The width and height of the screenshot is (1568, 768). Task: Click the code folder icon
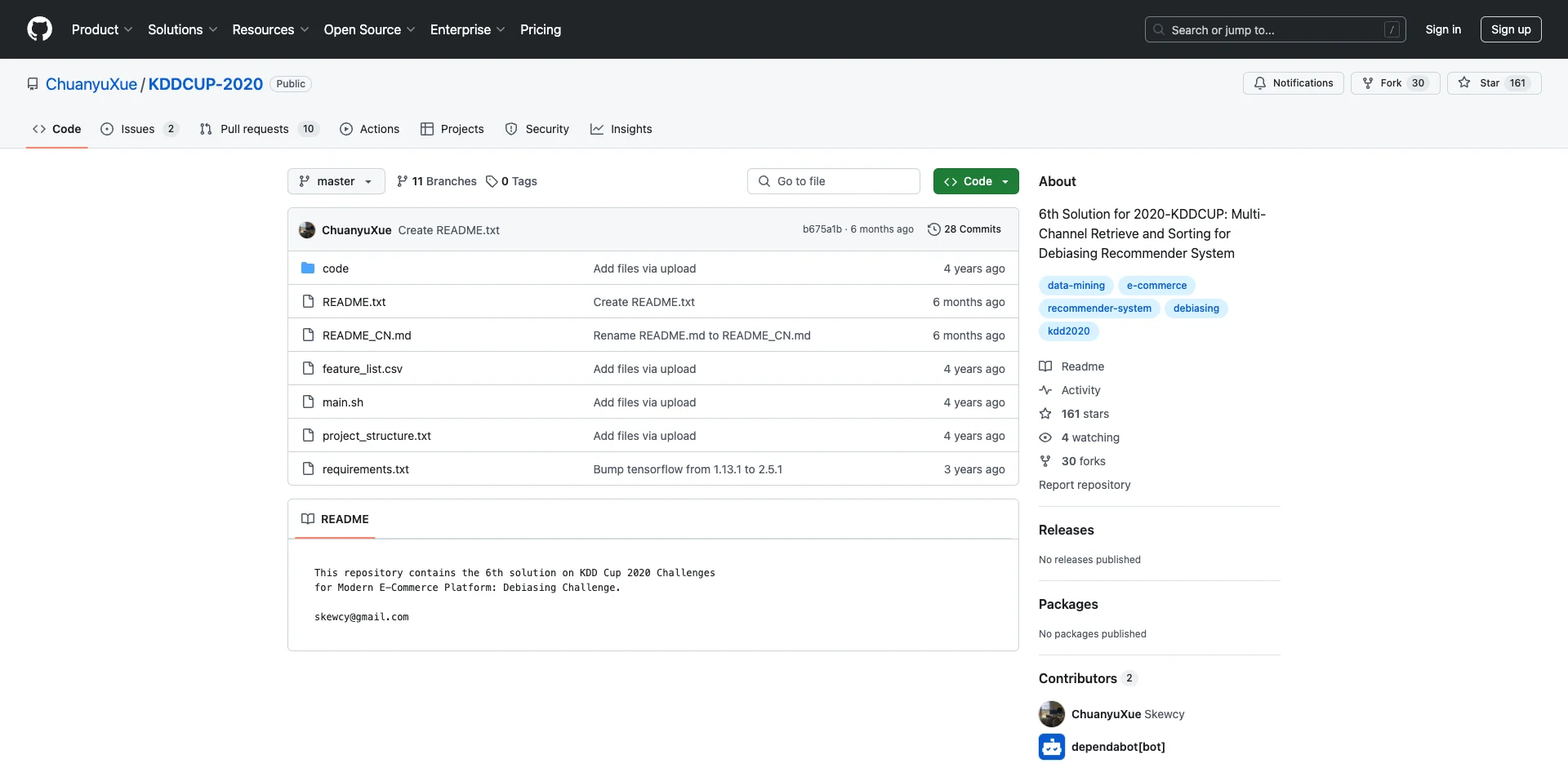308,268
